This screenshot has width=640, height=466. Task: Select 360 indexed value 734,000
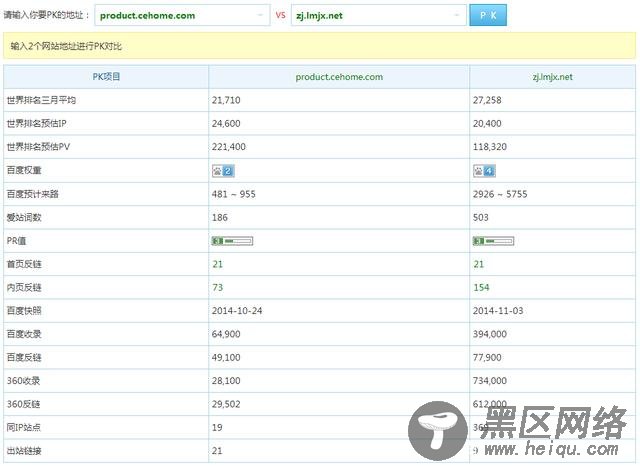pyautogui.click(x=490, y=381)
